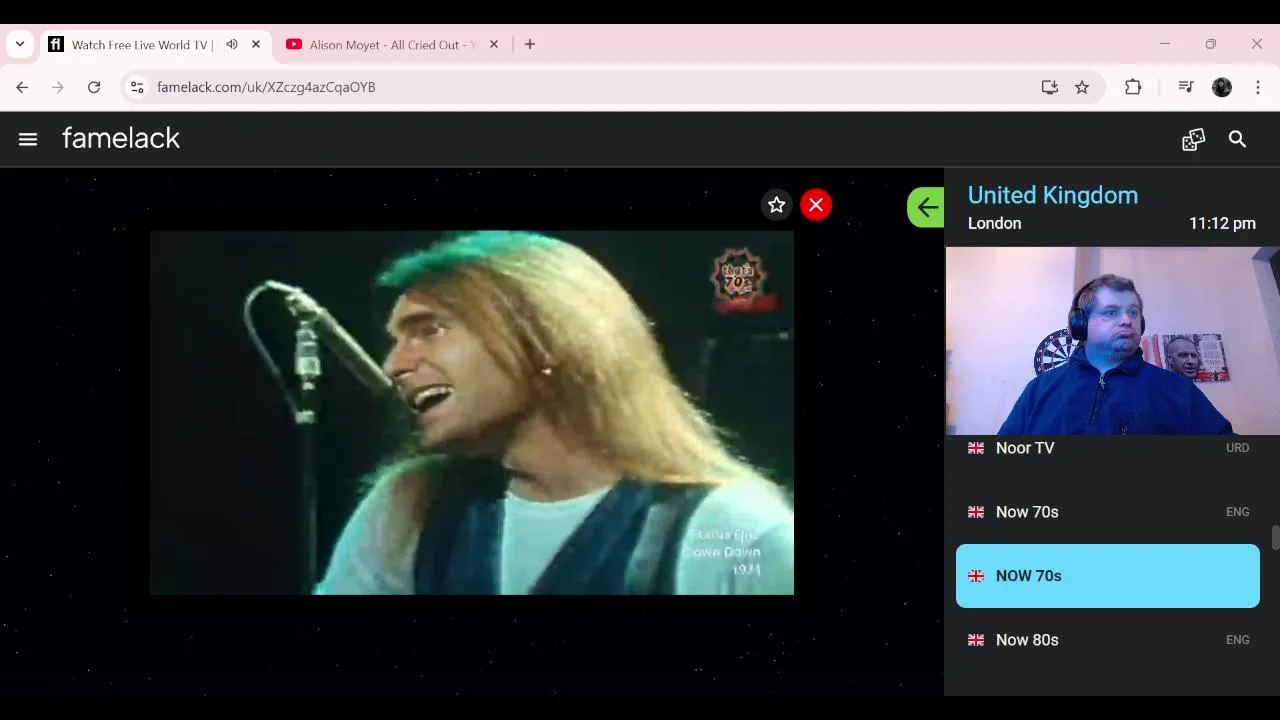Click the channel list scrollbar thumb
The height and width of the screenshot is (720, 1280).
(x=1275, y=537)
